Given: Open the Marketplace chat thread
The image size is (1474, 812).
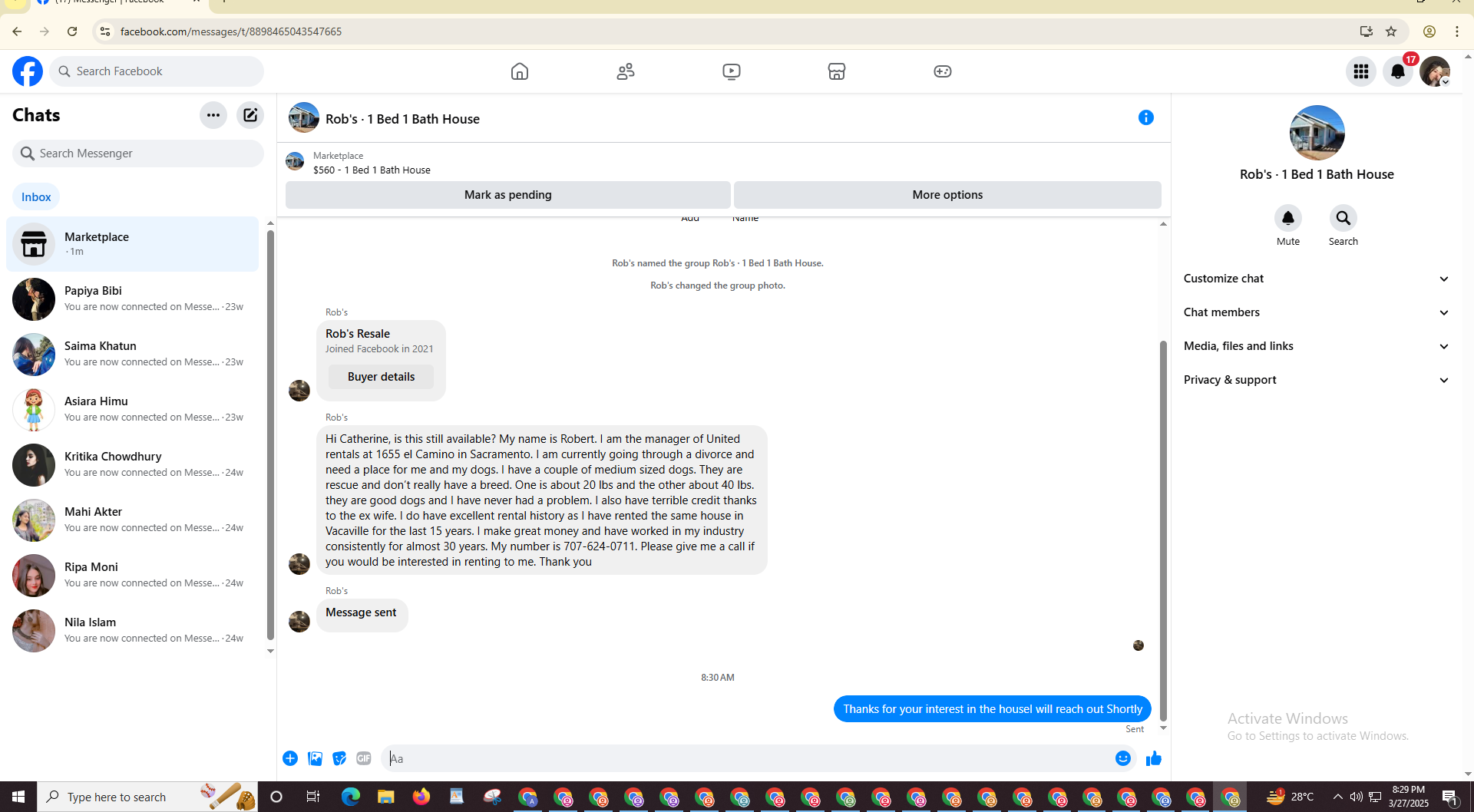Looking at the screenshot, I should (133, 244).
